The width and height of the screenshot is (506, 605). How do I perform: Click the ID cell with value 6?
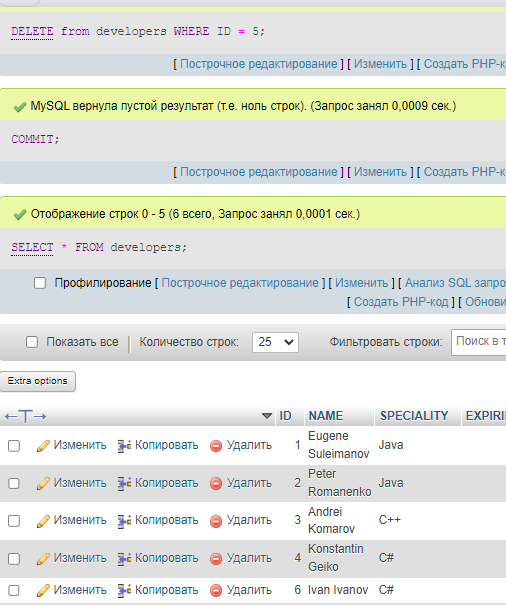coord(298,590)
